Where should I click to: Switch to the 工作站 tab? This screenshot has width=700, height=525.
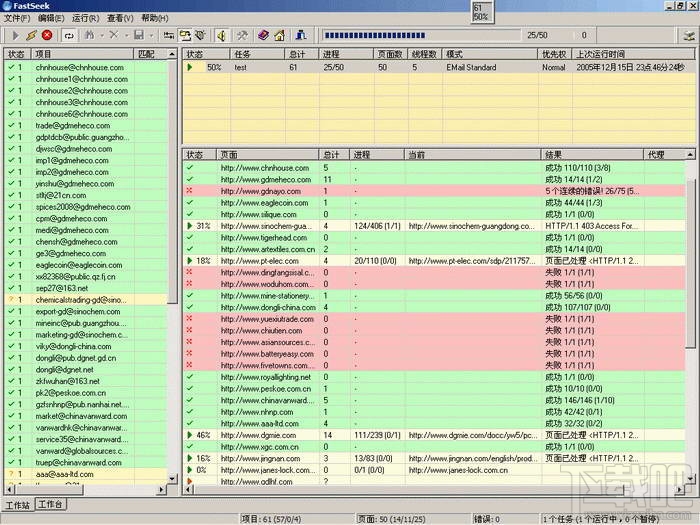(x=18, y=505)
